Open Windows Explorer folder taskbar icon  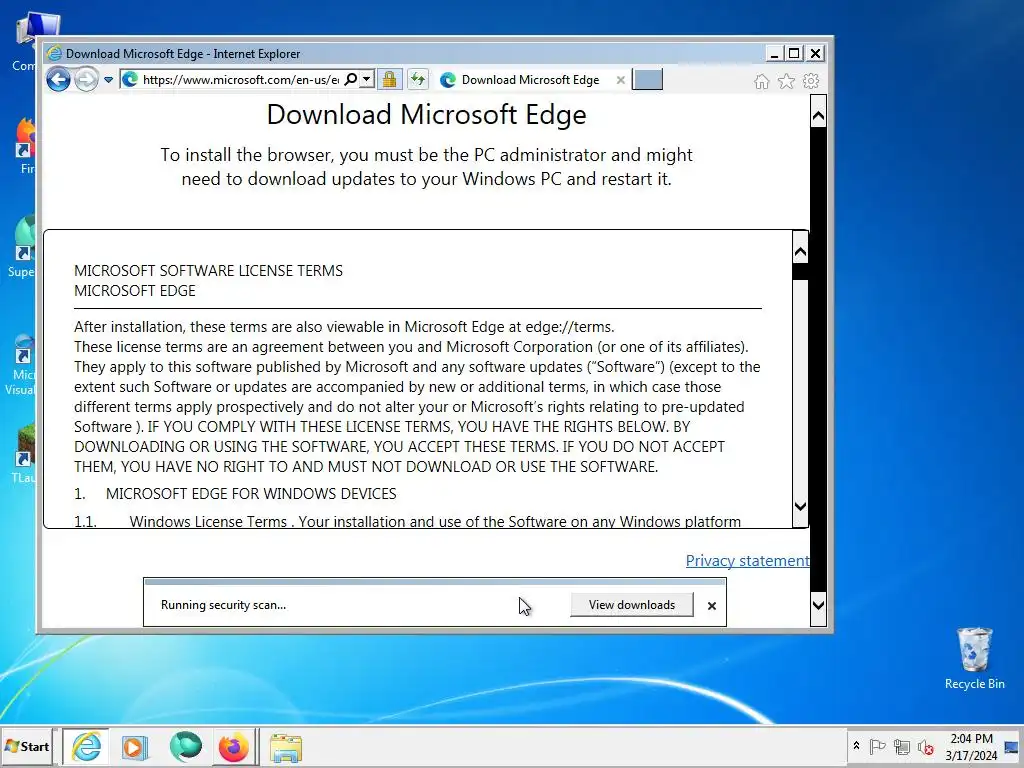[x=286, y=748]
